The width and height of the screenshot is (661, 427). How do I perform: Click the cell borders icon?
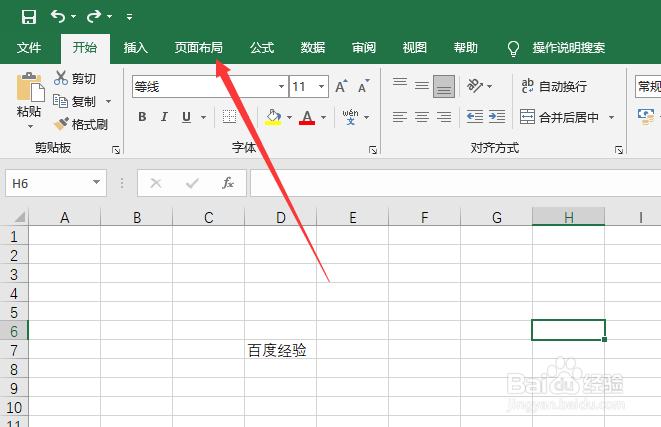(x=229, y=117)
